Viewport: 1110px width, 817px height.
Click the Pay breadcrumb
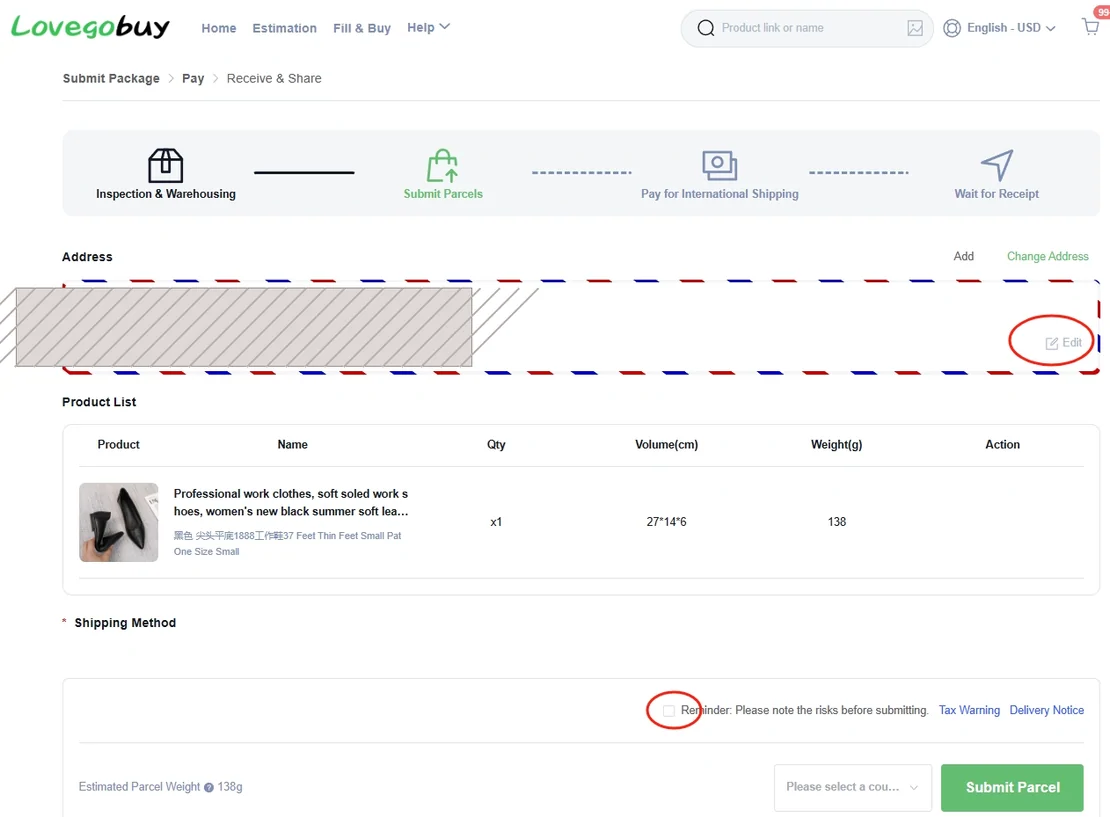tap(193, 79)
